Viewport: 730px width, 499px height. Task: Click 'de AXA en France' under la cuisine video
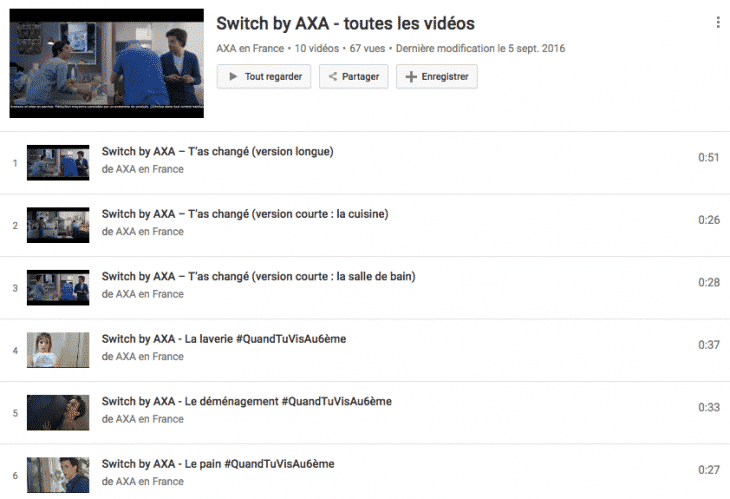[142, 232]
